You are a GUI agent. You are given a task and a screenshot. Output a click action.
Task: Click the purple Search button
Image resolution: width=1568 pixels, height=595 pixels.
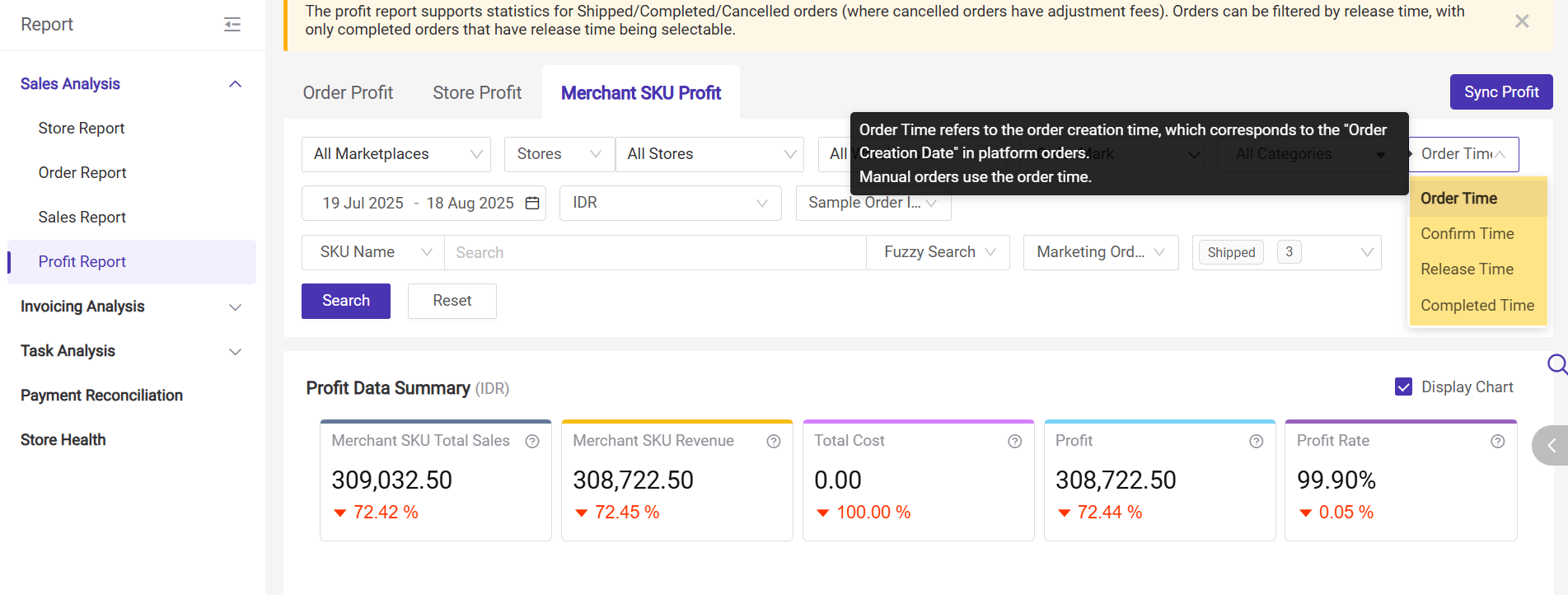(x=346, y=301)
